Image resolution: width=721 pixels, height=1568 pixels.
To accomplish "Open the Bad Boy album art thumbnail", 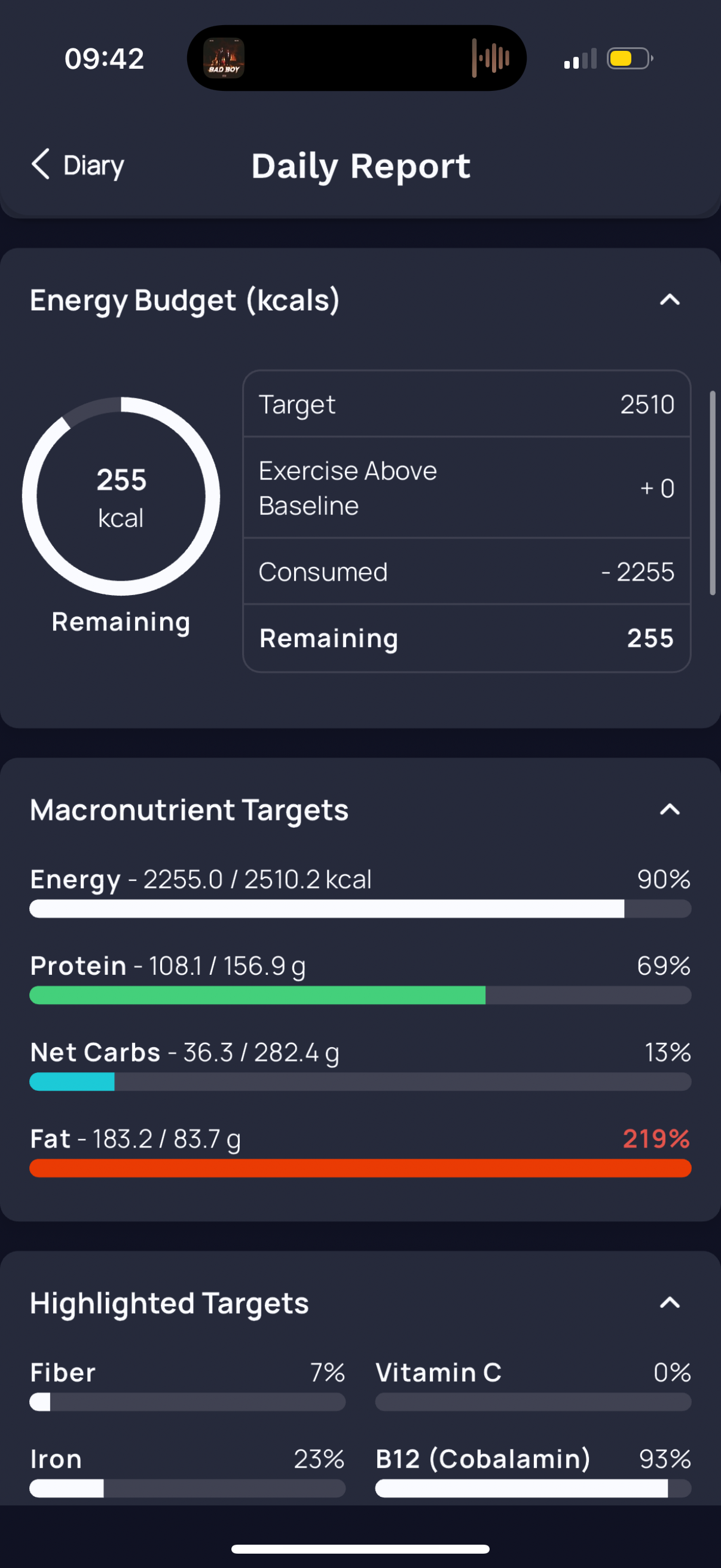I will pos(224,59).
